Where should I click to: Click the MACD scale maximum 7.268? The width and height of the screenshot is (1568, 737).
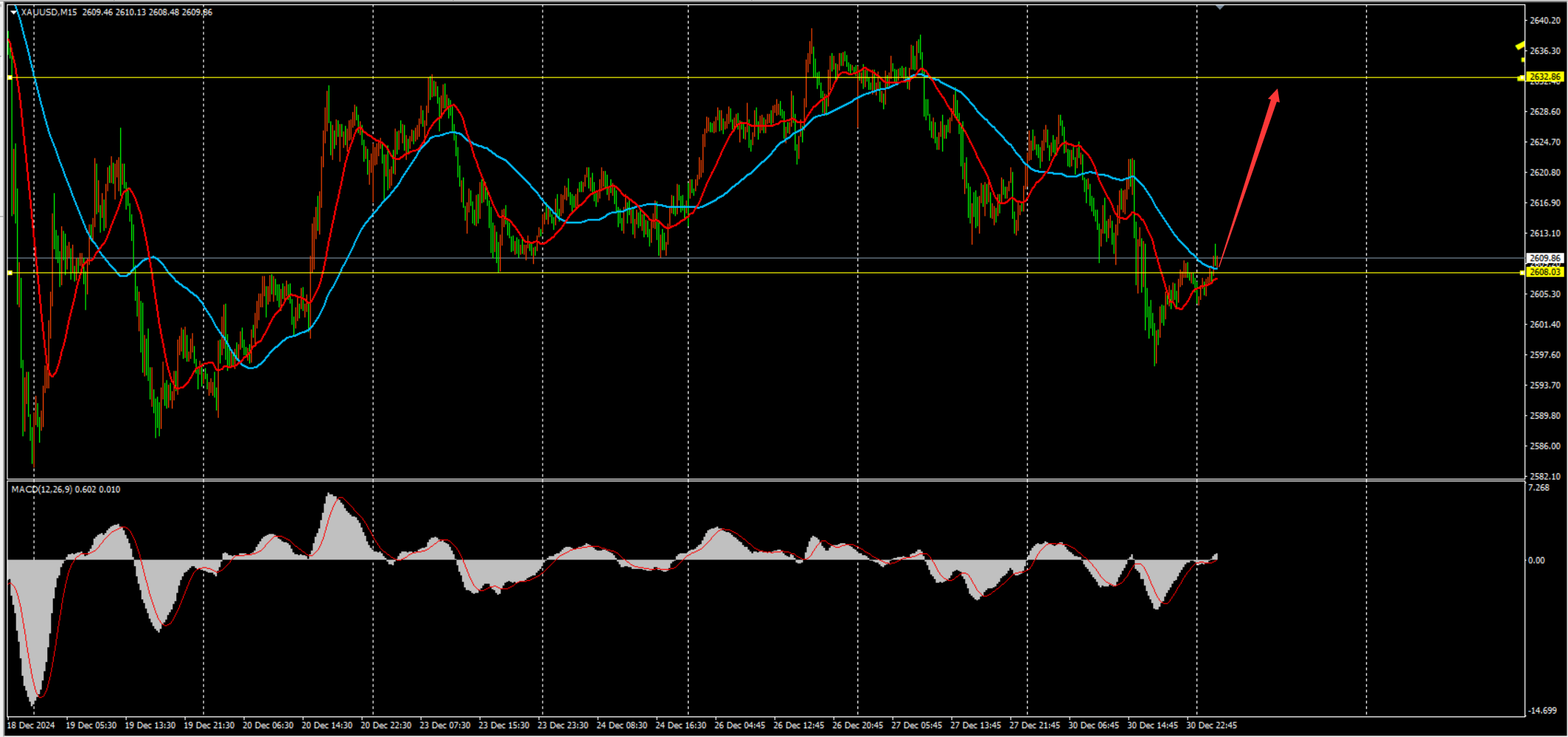[1539, 488]
